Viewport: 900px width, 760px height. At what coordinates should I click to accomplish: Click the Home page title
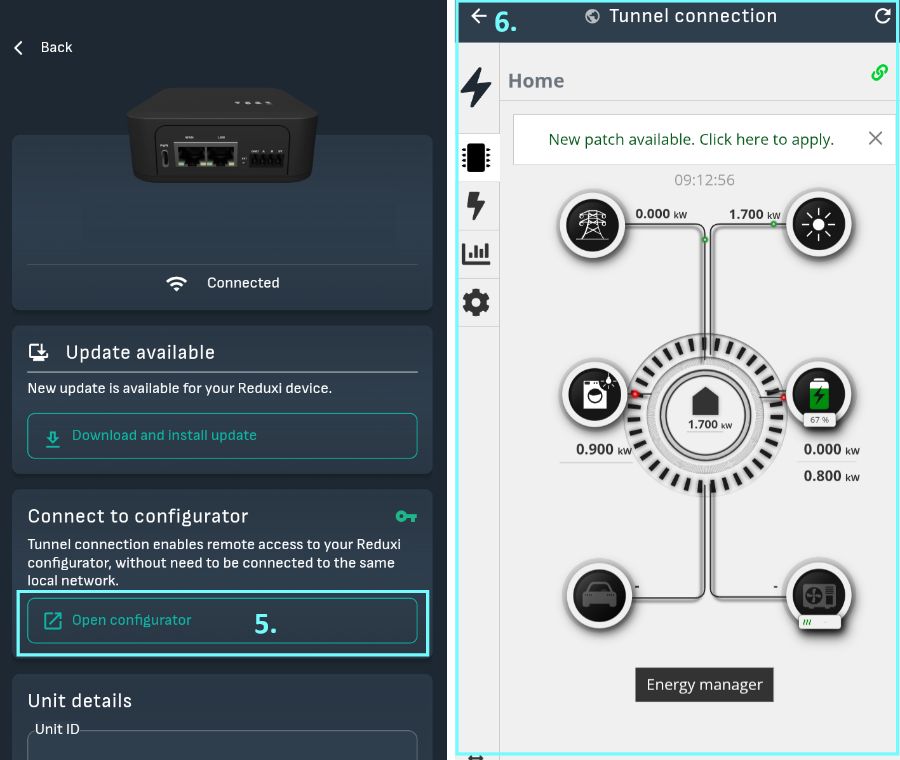536,81
